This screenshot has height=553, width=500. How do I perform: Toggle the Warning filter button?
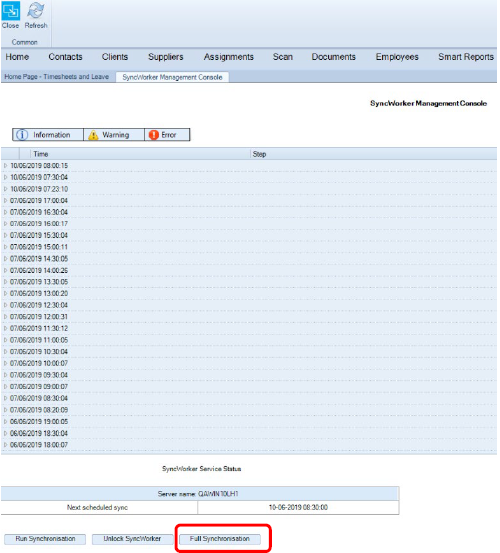(x=114, y=135)
